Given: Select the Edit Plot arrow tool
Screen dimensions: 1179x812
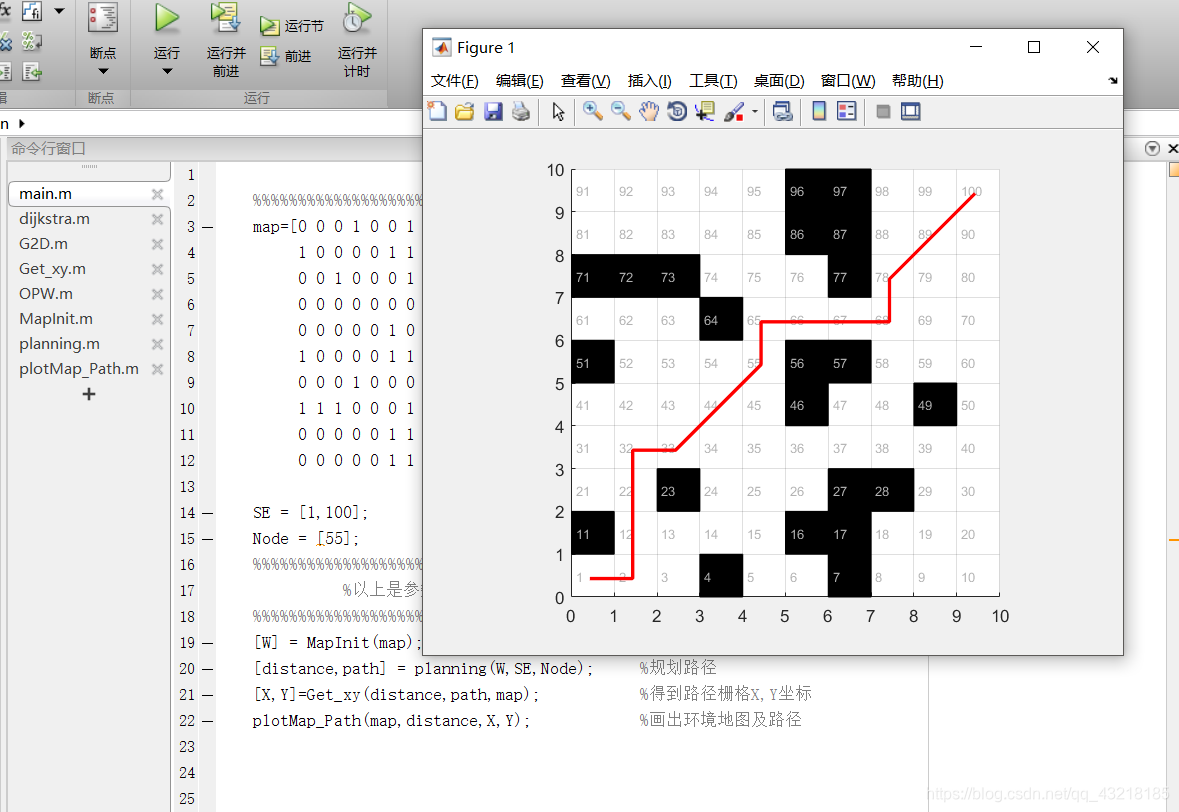Looking at the screenshot, I should point(558,111).
